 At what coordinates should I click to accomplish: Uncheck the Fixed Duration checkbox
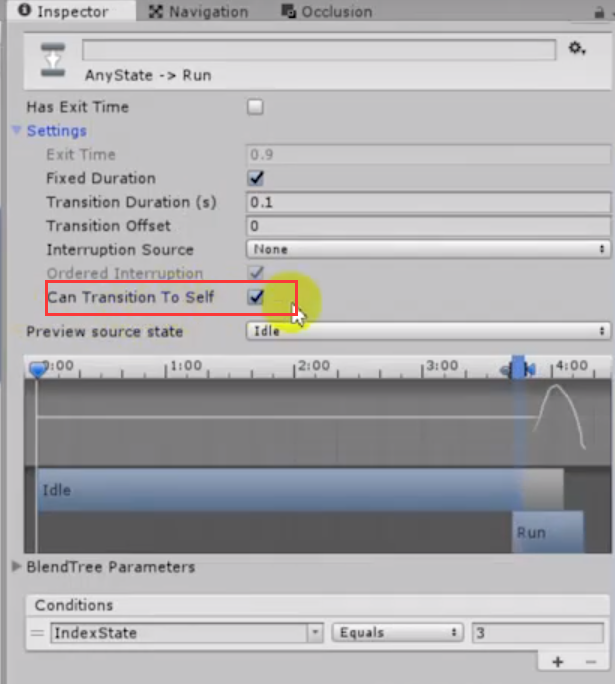coord(255,178)
